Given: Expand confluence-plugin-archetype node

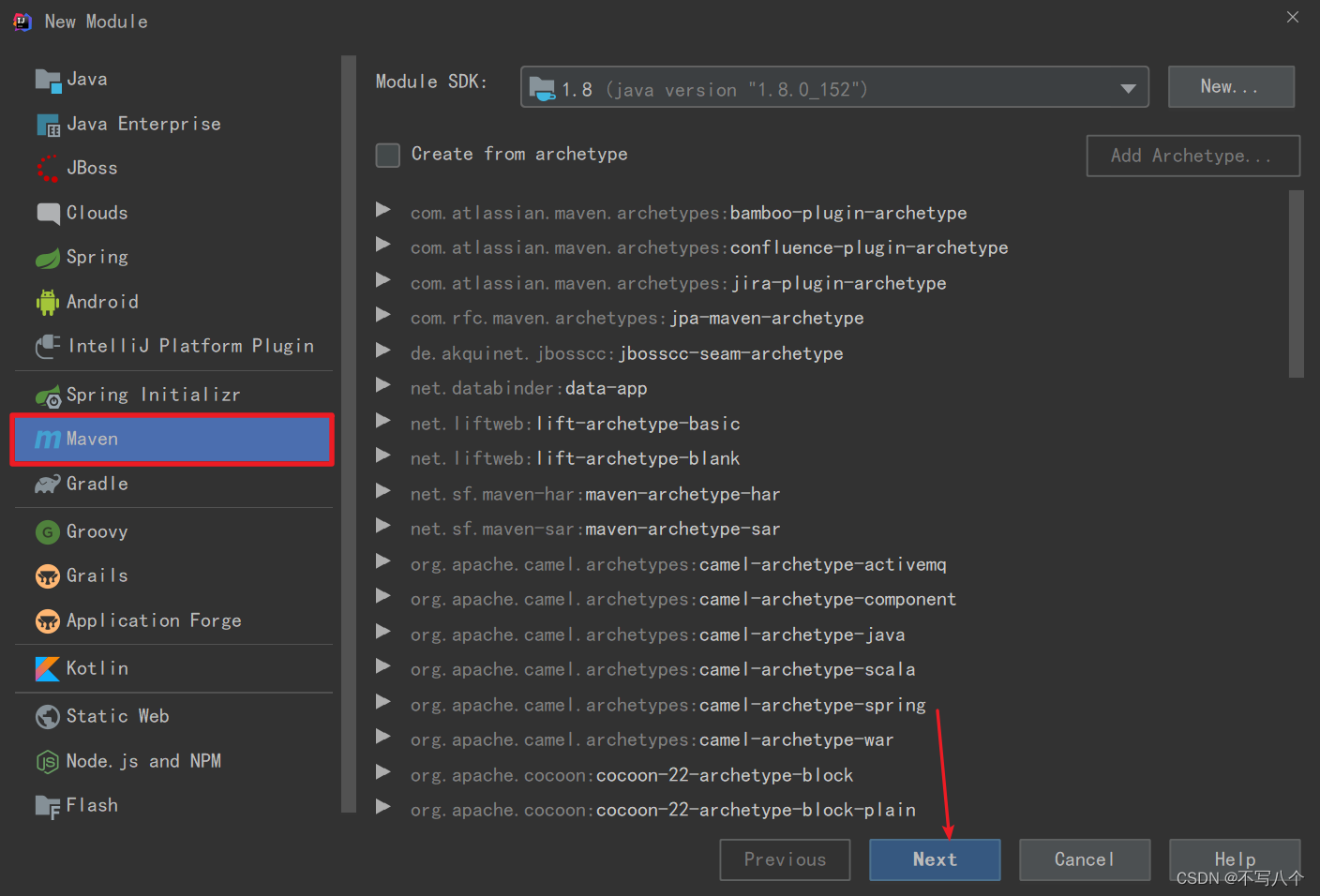Looking at the screenshot, I should click(x=382, y=245).
